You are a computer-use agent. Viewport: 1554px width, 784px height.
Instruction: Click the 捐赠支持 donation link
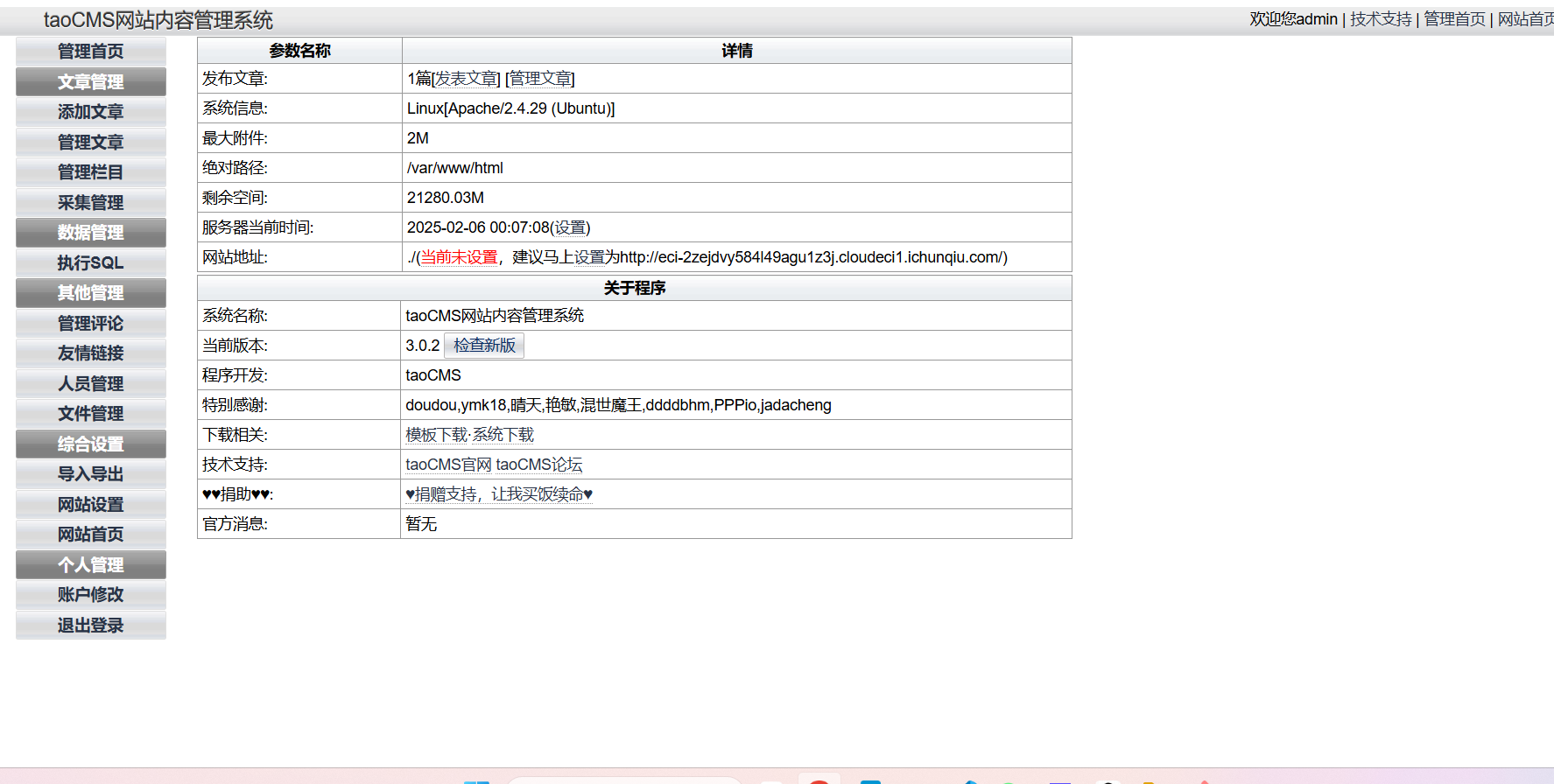click(x=499, y=494)
